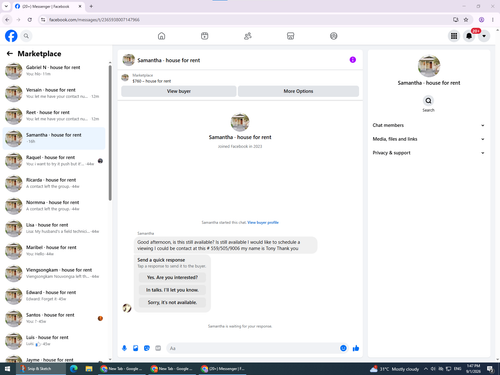Open Windows Start menu
Image resolution: width=500 pixels, height=375 pixels.
point(7,369)
